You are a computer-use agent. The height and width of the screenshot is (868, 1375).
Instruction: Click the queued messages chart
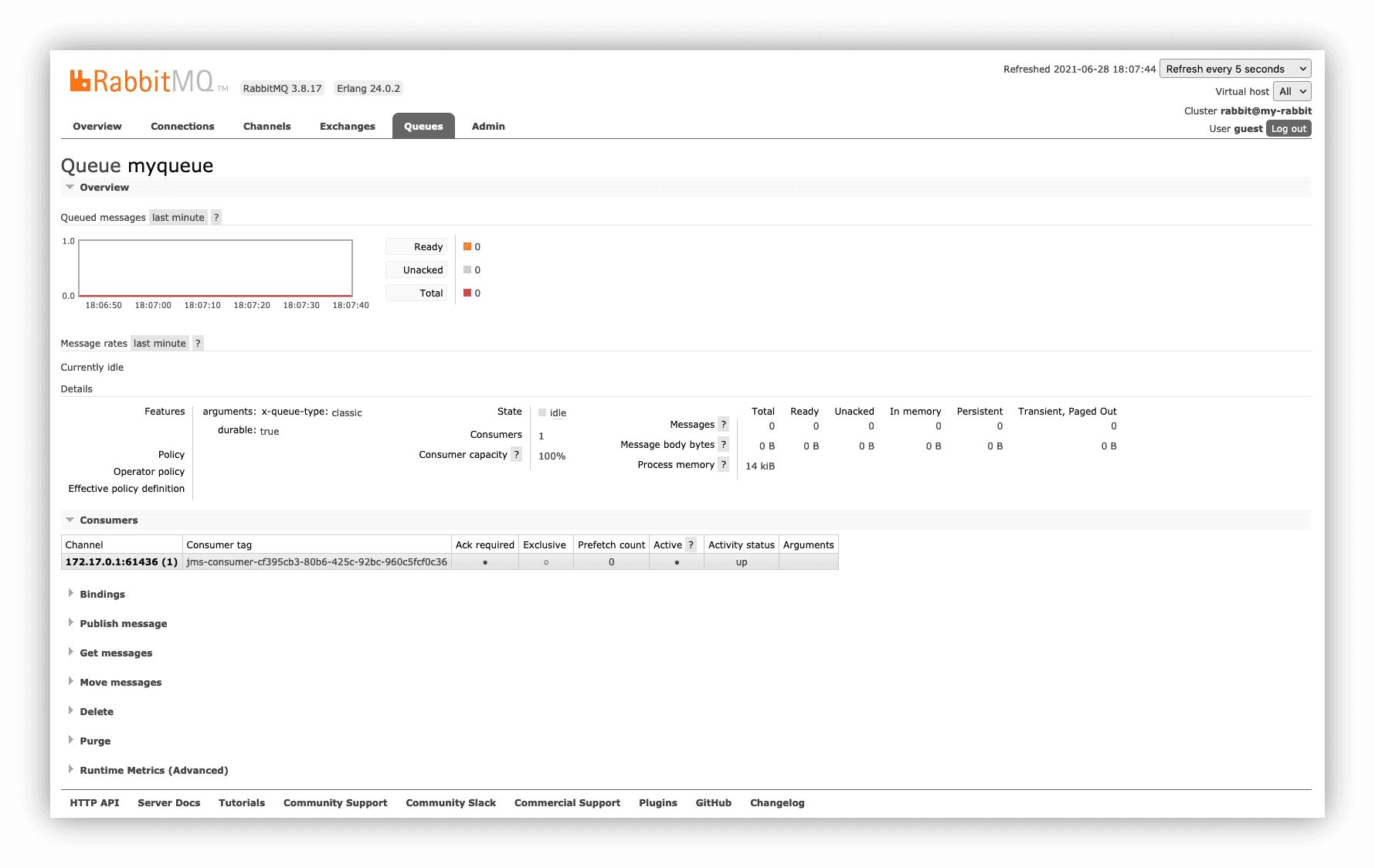[216, 268]
